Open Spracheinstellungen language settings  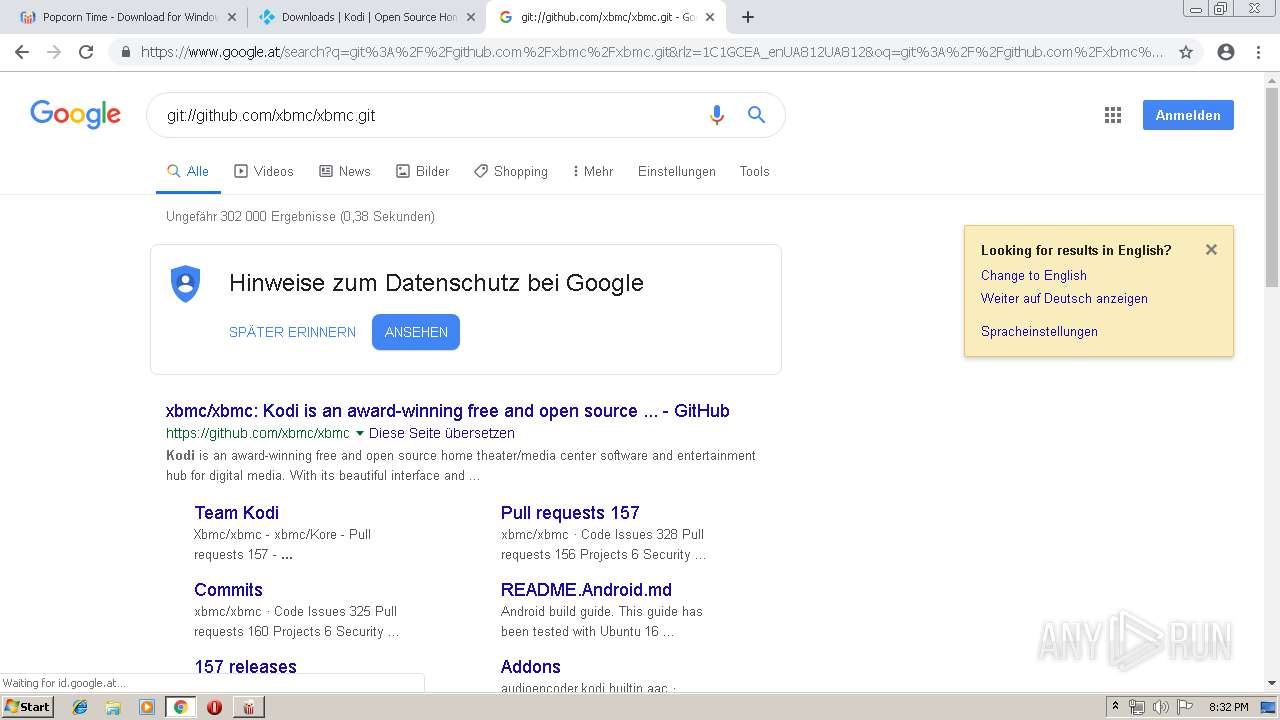click(x=1039, y=331)
